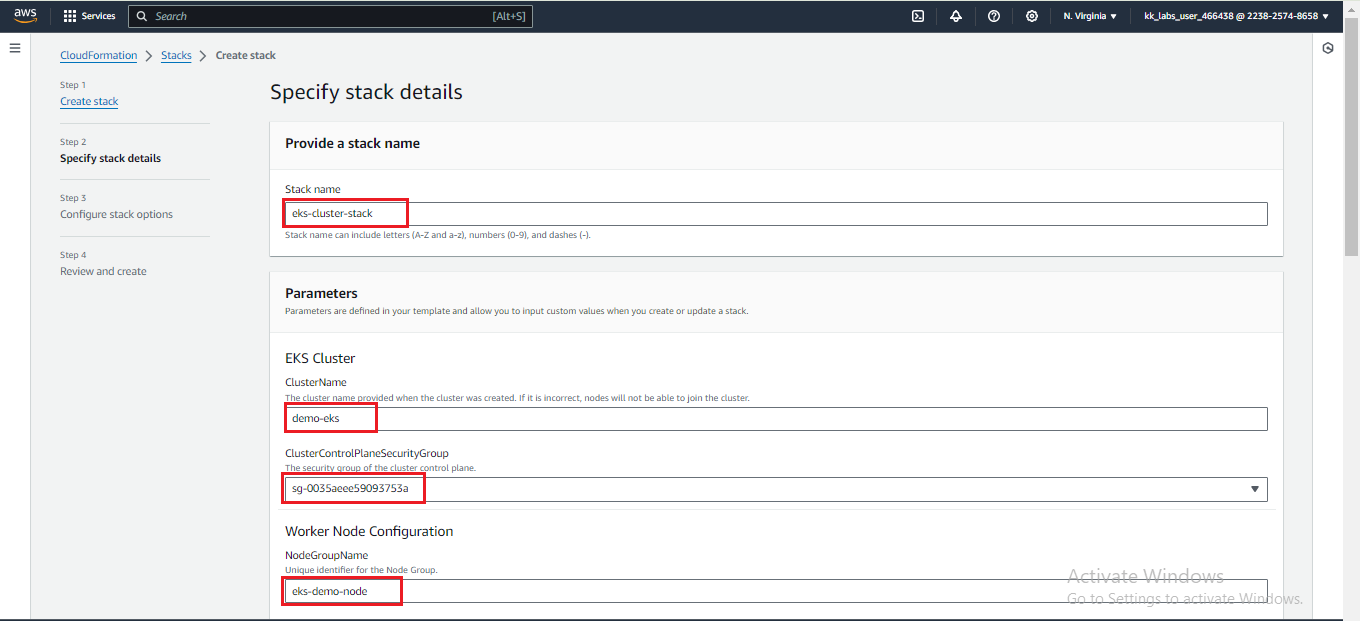This screenshot has height=621, width=1360.
Task: Open the Services grid menu
Action: 89,16
